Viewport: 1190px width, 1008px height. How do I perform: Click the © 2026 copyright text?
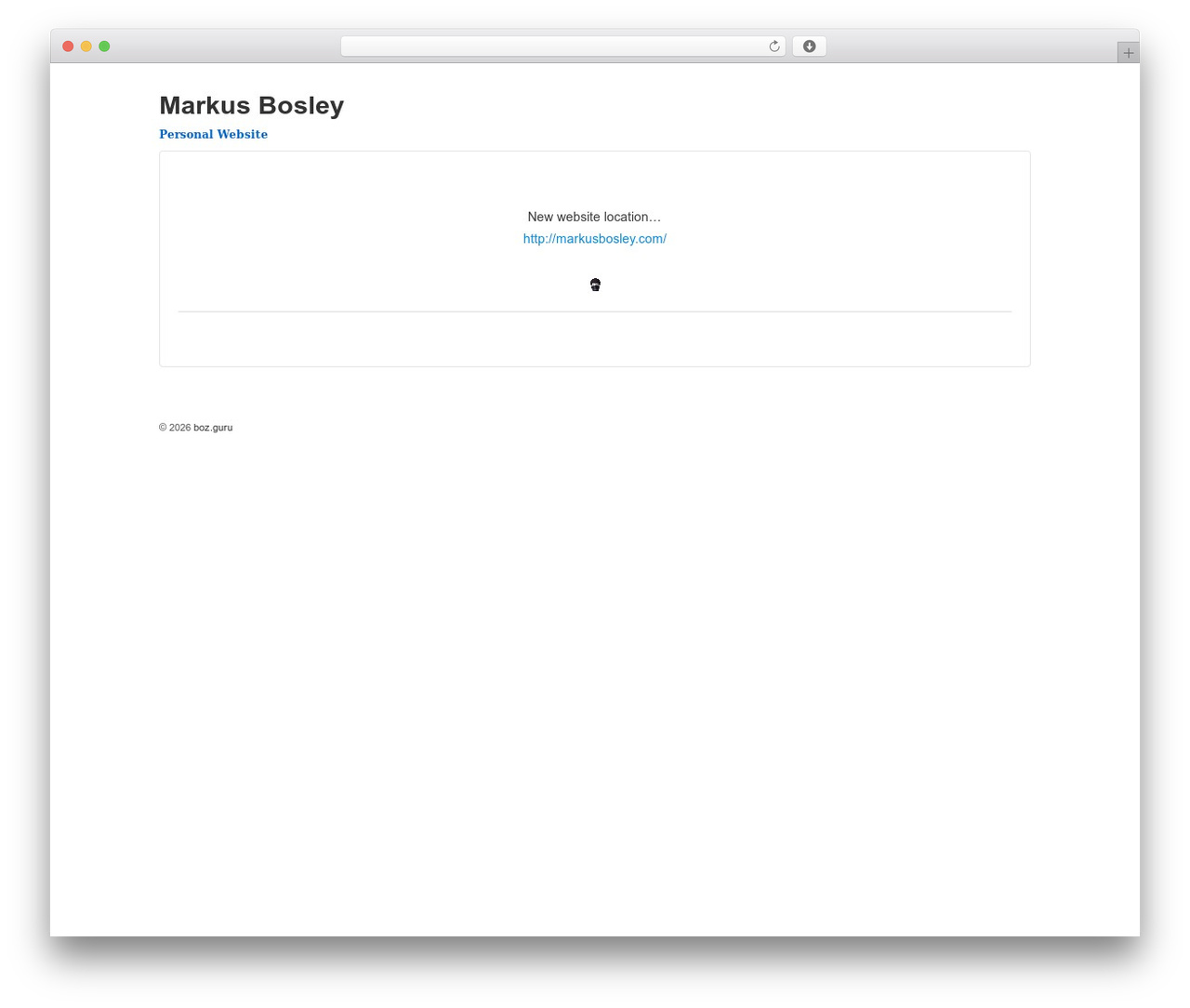point(175,428)
